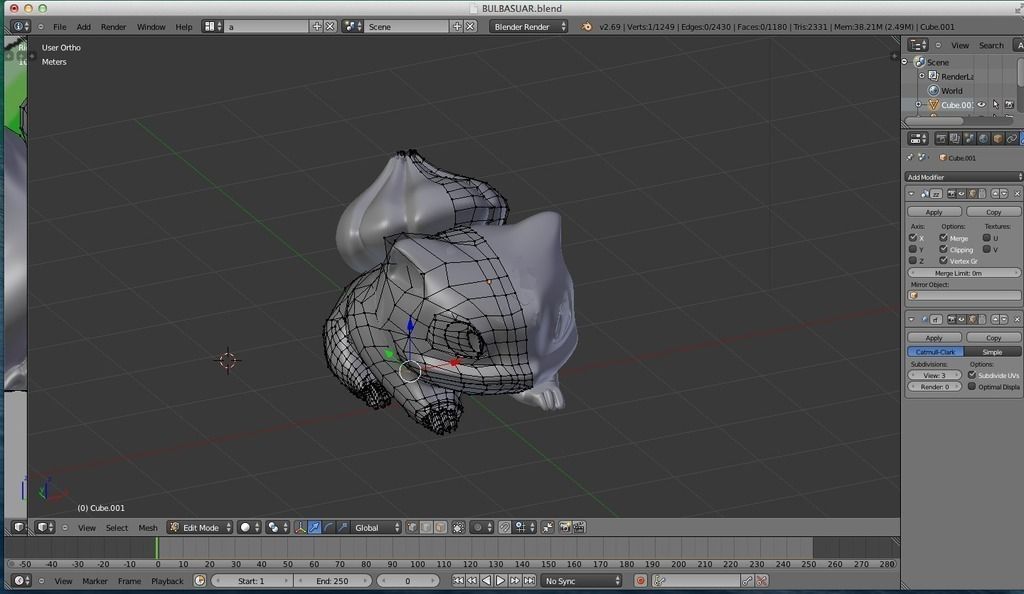Image resolution: width=1024 pixels, height=594 pixels.
Task: Open the Add menu
Action: (84, 27)
